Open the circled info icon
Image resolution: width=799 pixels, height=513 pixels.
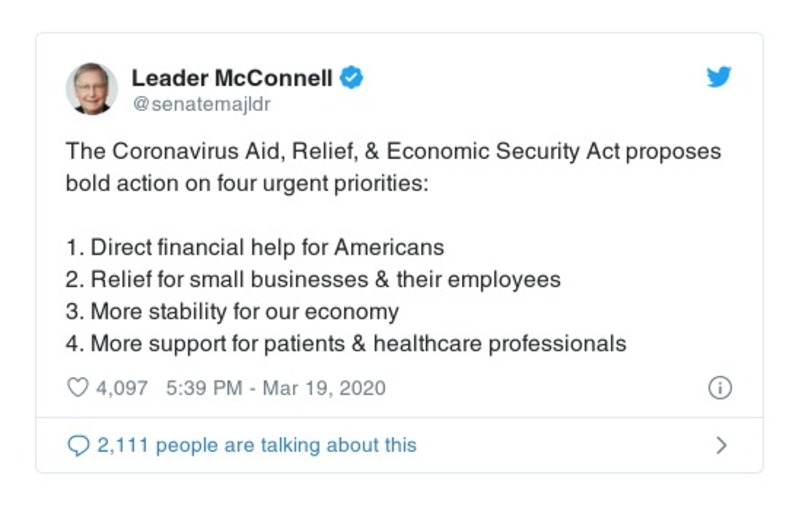pyautogui.click(x=719, y=388)
